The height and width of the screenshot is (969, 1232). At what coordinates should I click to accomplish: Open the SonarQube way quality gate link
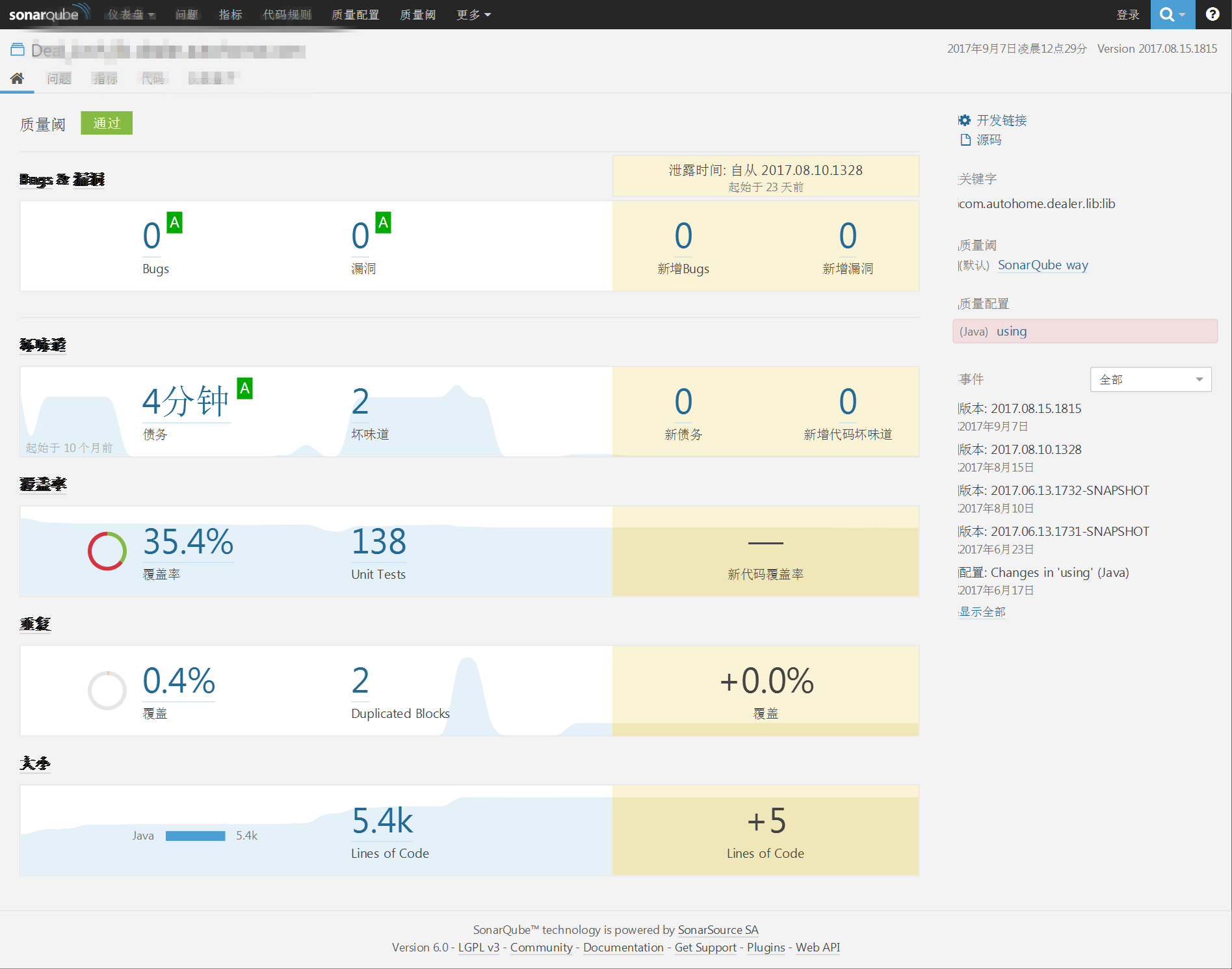point(1043,265)
